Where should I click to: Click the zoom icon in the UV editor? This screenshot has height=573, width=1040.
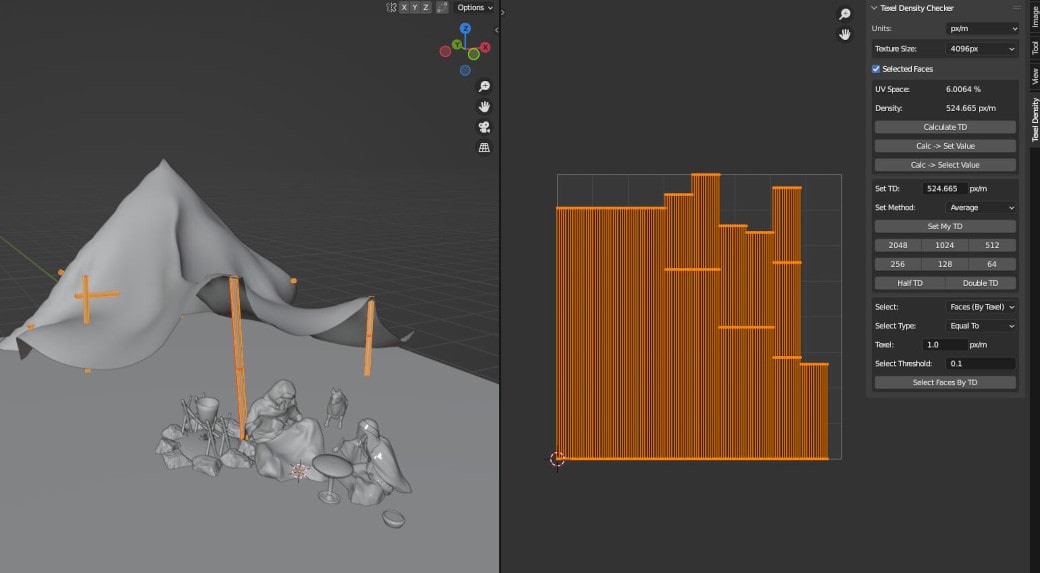[x=845, y=14]
